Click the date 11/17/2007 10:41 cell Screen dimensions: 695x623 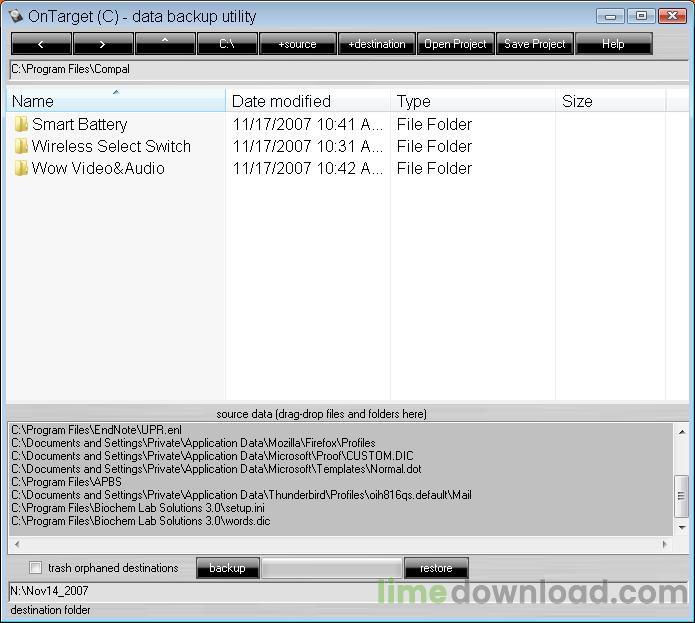click(308, 125)
